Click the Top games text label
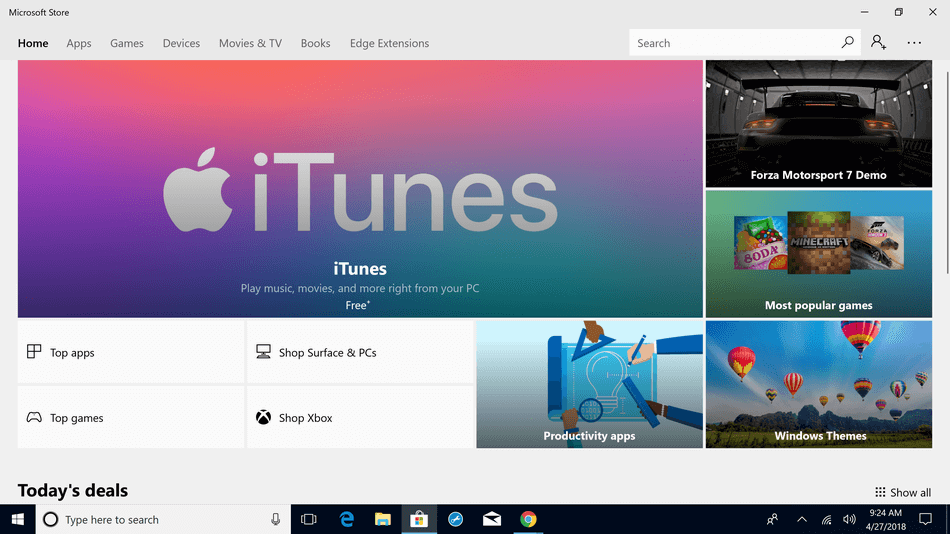Screen dimensions: 950x534 point(76,418)
